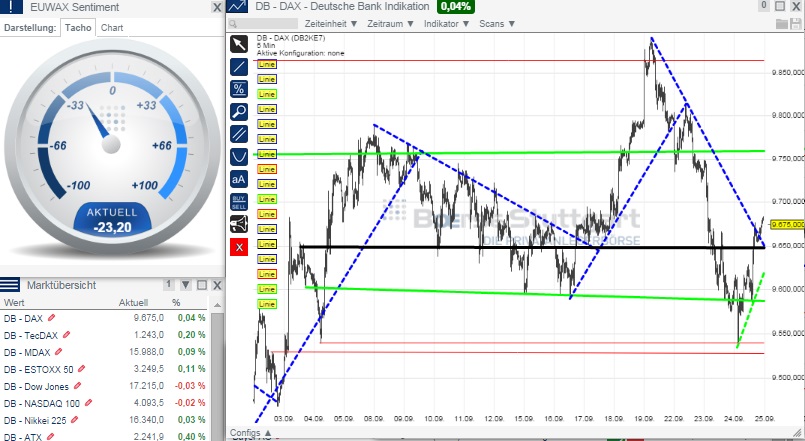This screenshot has width=805, height=441.
Task: Open the Zeitraum dropdown
Action: pyautogui.click(x=390, y=24)
